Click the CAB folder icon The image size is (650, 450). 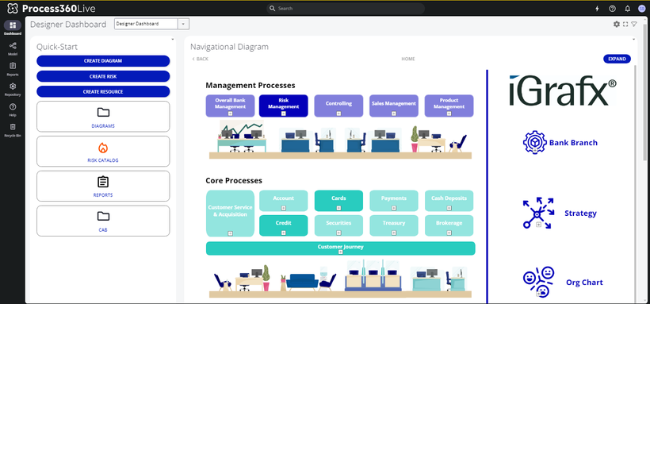click(x=103, y=216)
